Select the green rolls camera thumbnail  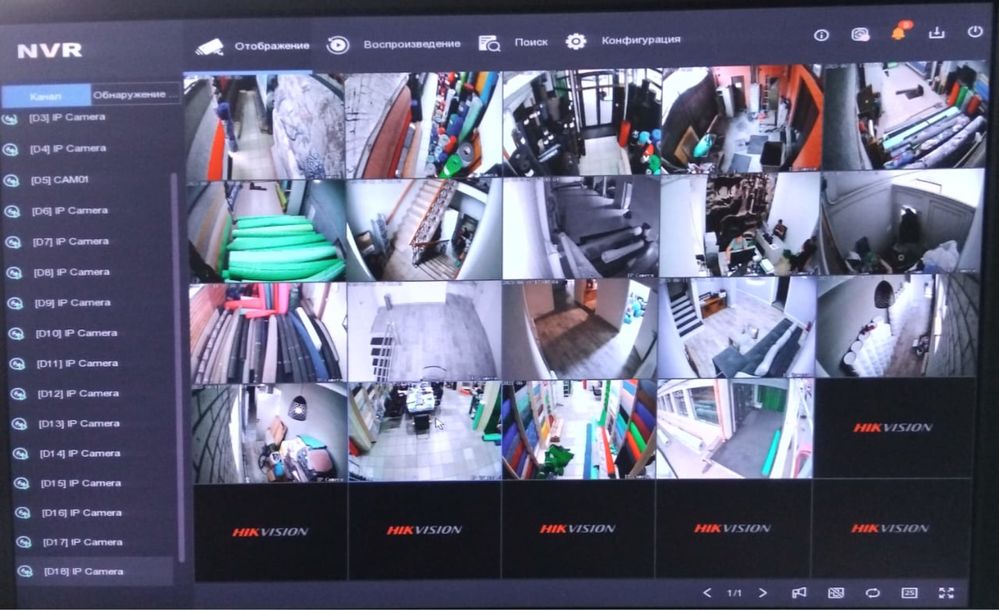click(x=266, y=231)
